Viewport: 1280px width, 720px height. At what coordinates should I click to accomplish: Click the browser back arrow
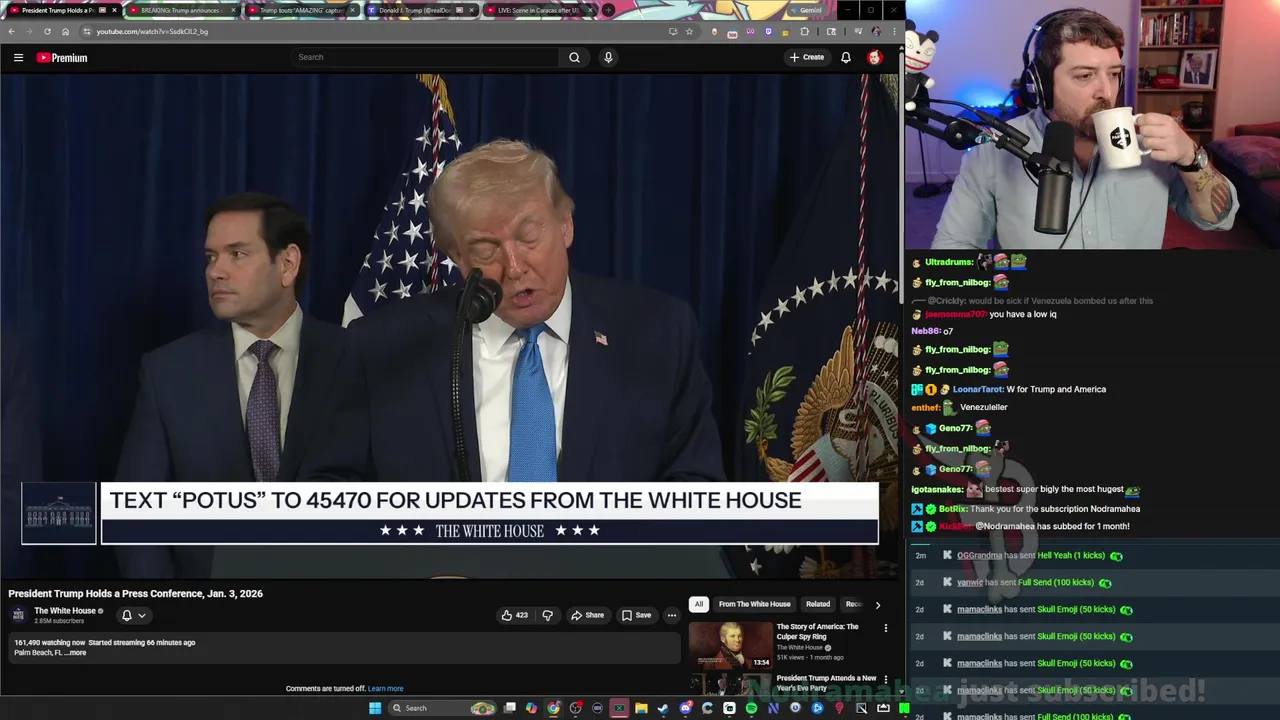(11, 31)
